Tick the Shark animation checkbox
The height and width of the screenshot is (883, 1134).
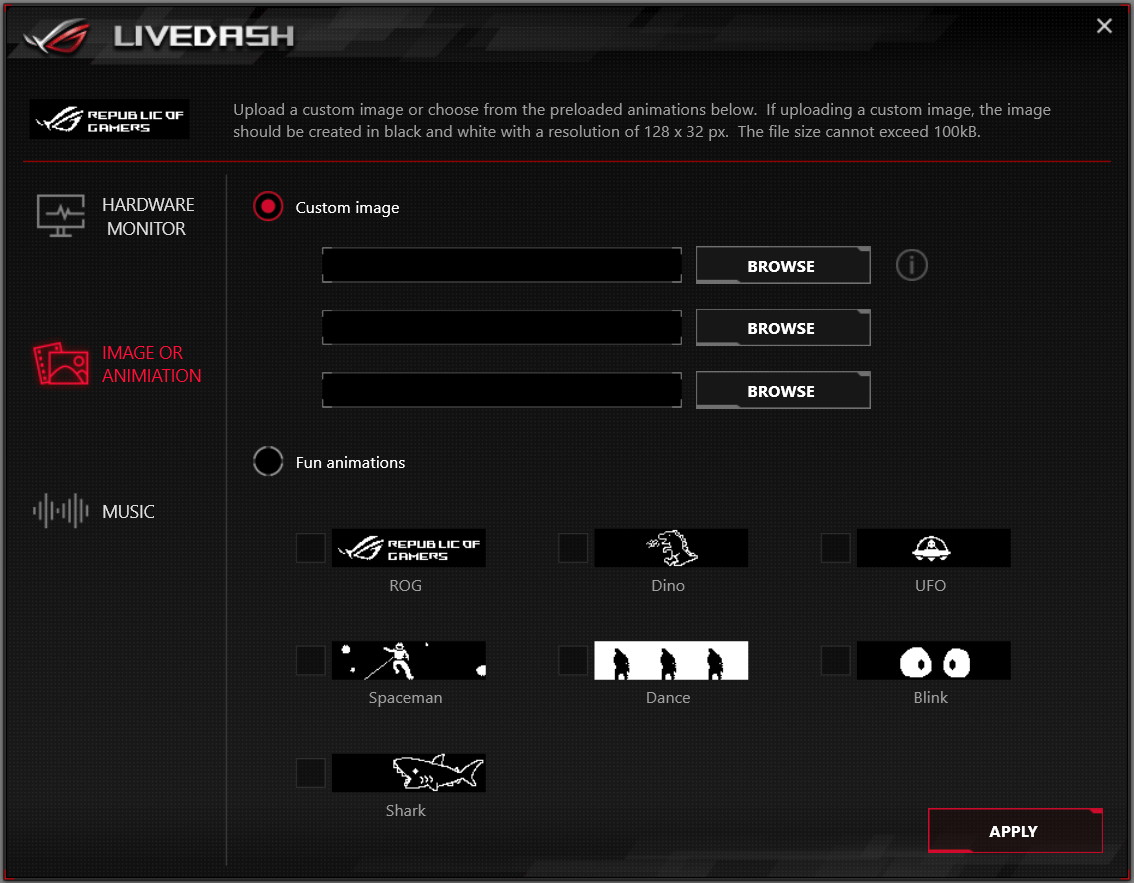coord(311,773)
